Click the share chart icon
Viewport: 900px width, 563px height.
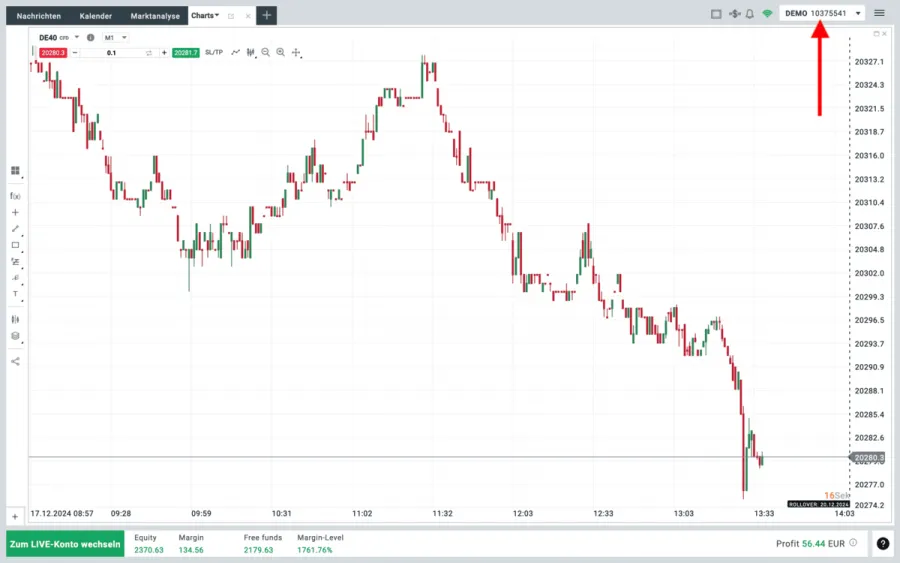click(x=15, y=361)
